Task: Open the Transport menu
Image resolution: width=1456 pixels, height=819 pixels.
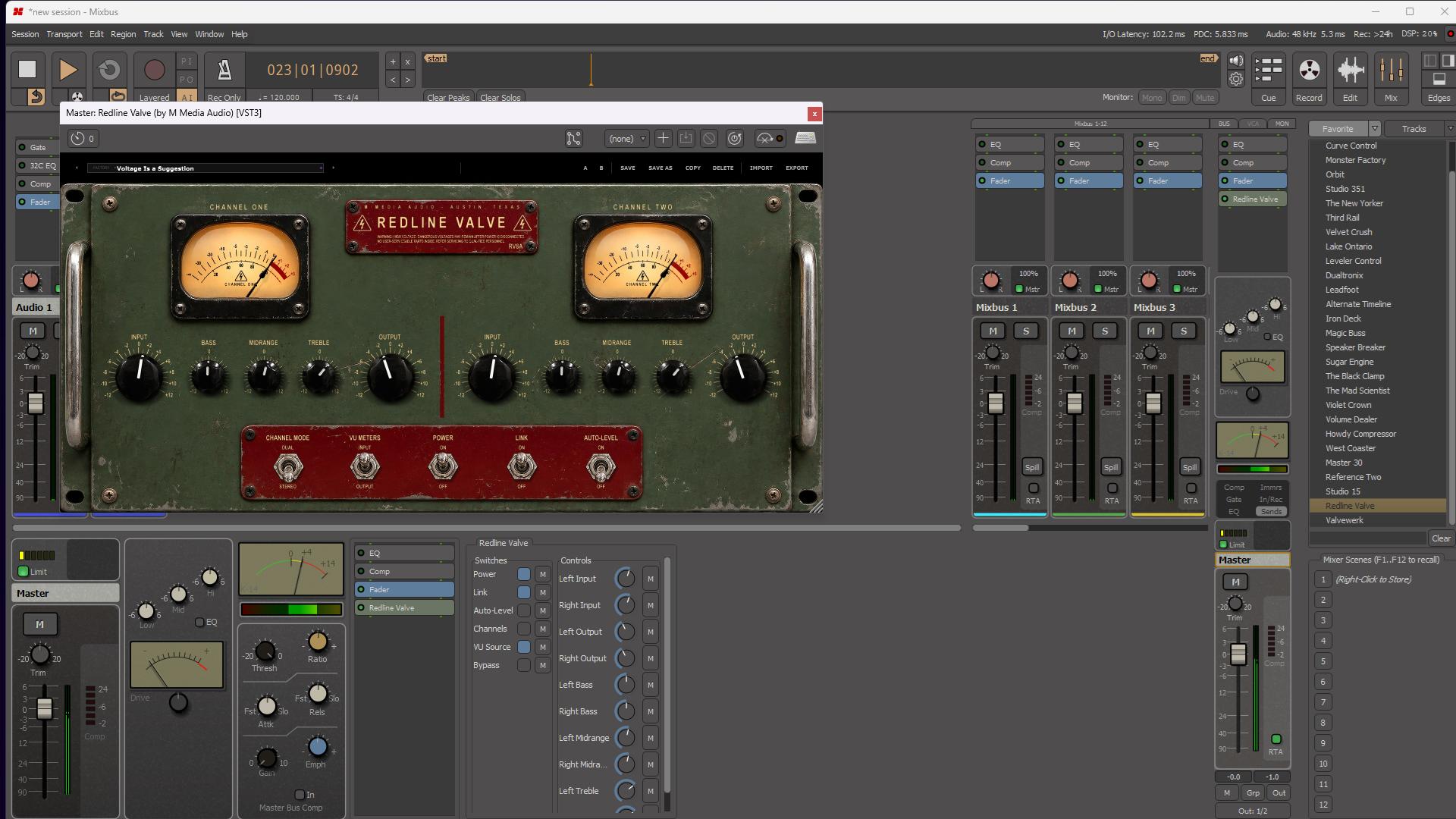Action: pyautogui.click(x=64, y=34)
